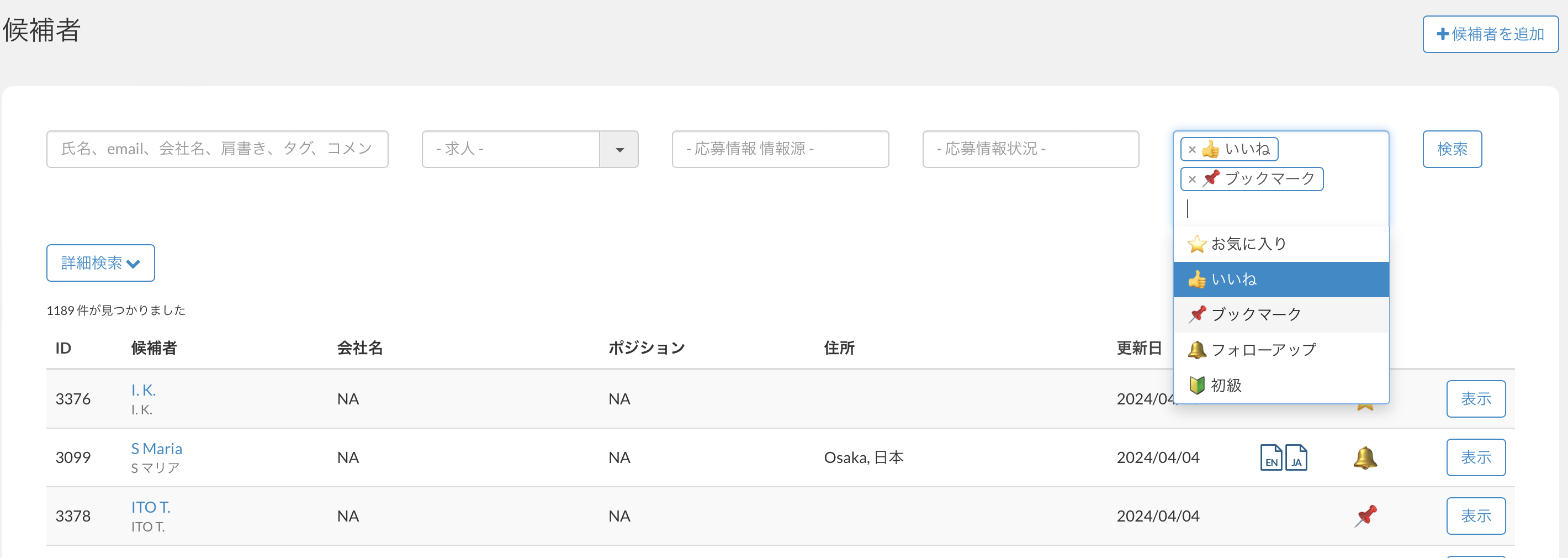The image size is (1568, 558).
Task: Click bell follow-up icon on S Maria row
Action: click(1365, 457)
